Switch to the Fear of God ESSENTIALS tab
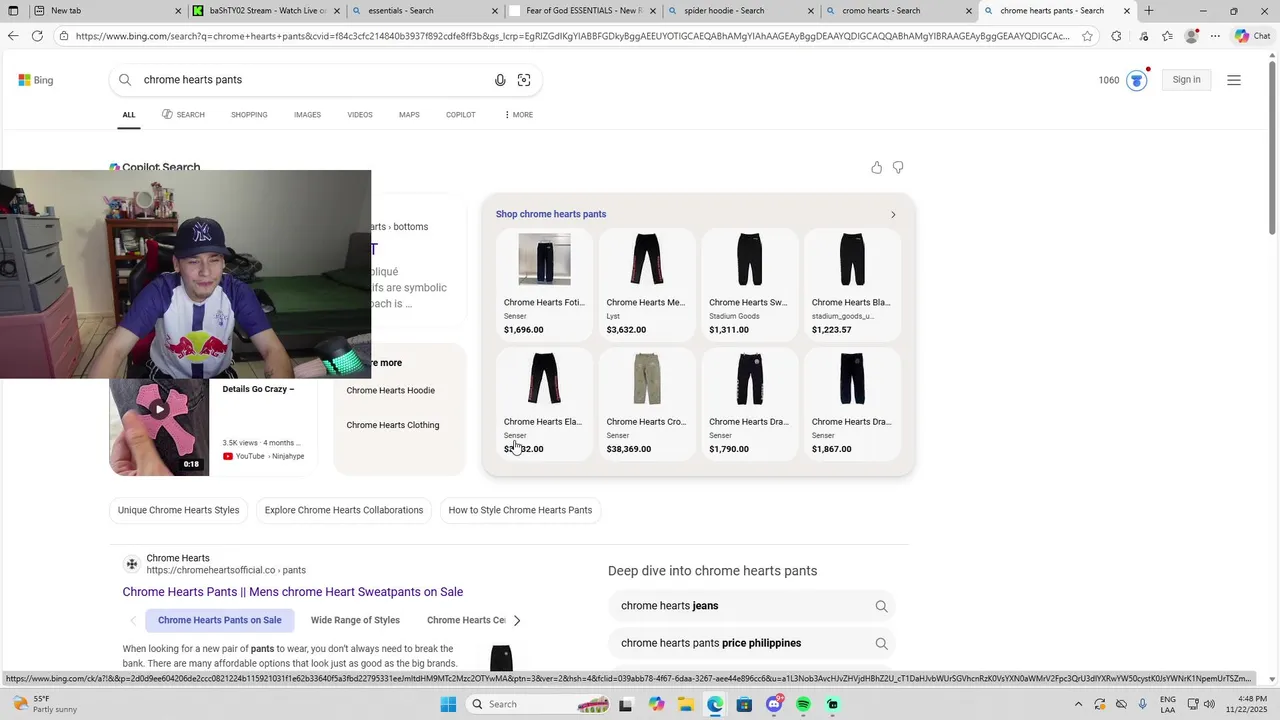Image resolution: width=1280 pixels, height=720 pixels. tap(582, 11)
